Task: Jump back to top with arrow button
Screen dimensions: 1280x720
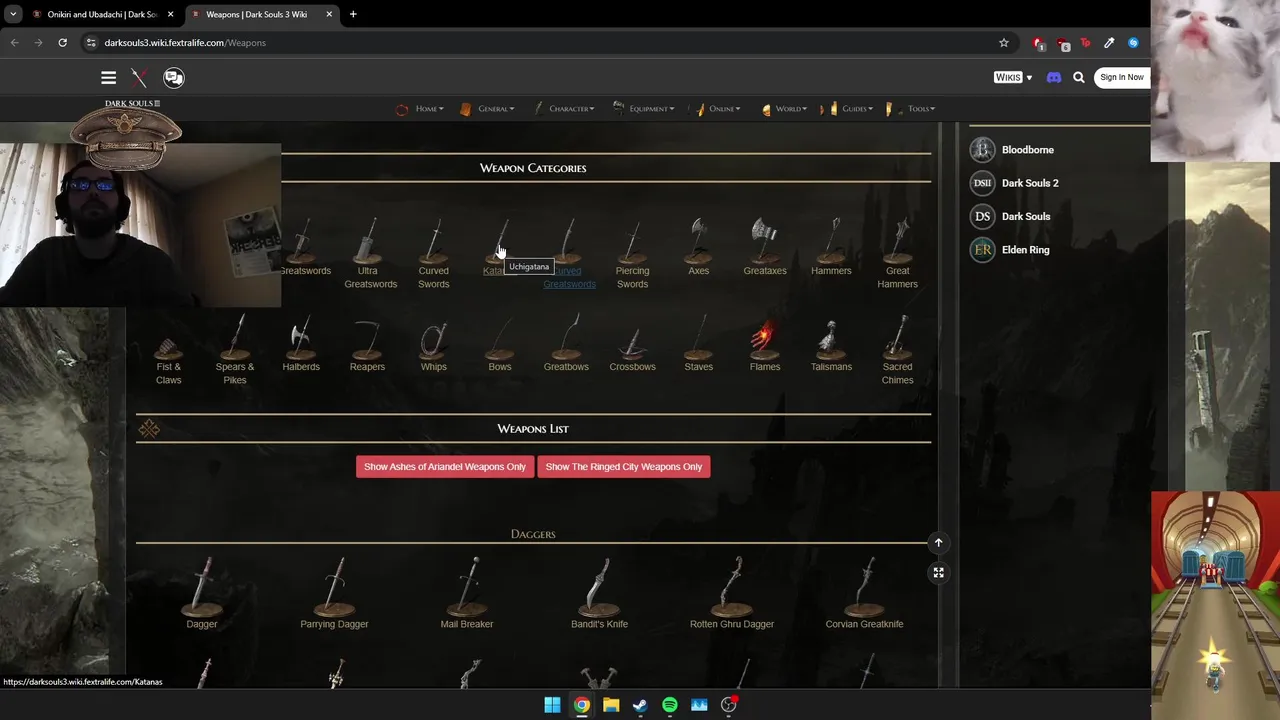Action: tap(938, 542)
